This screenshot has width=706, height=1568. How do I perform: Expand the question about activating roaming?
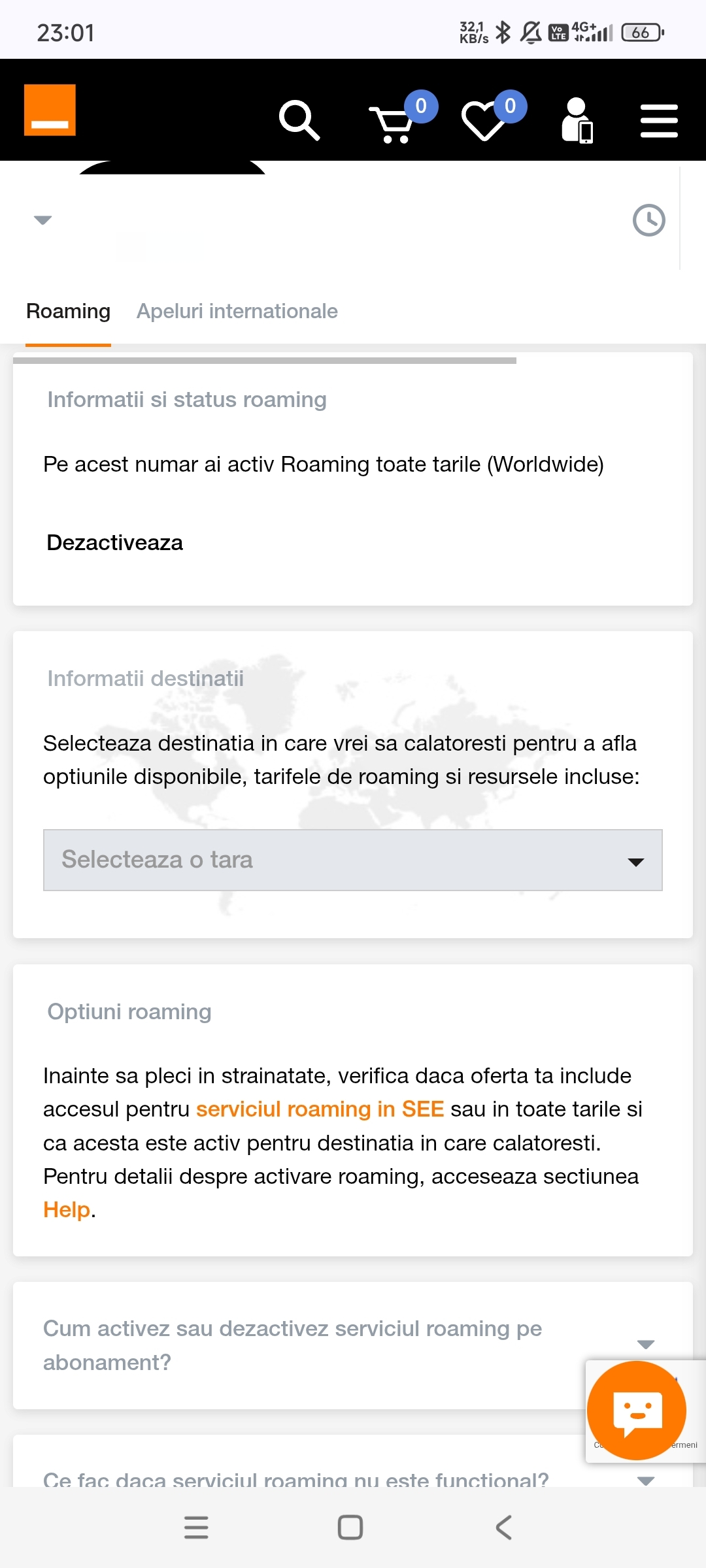pyautogui.click(x=646, y=1345)
